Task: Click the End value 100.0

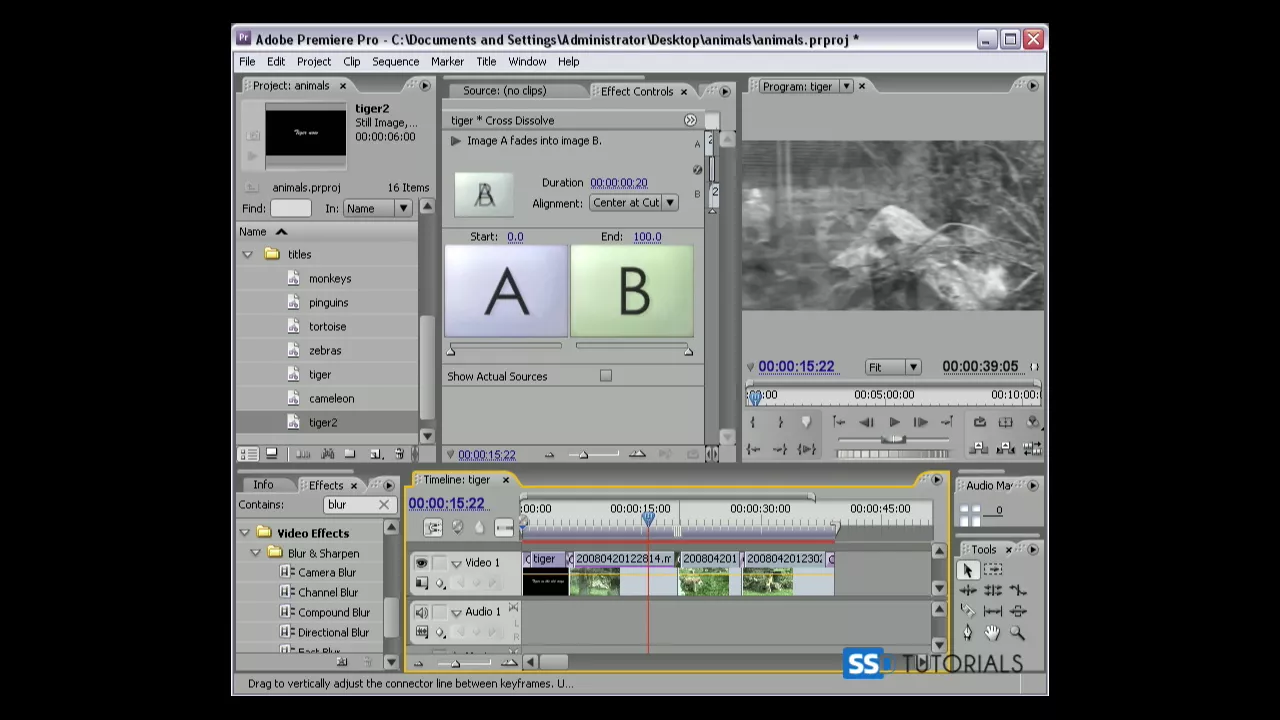Action: (x=647, y=237)
